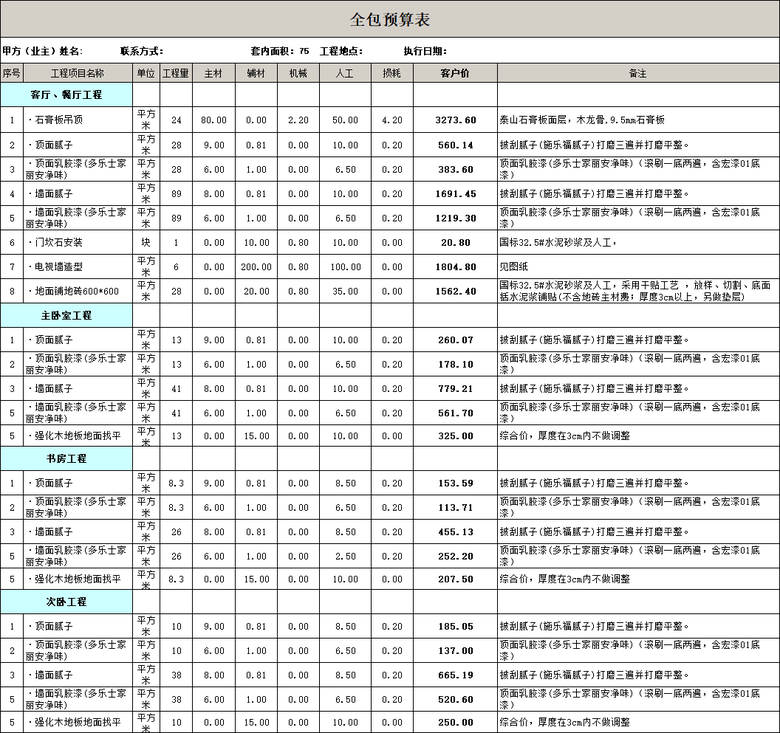Click the 泰山石膏板面层 remark cell
The image size is (780, 733).
(x=638, y=120)
